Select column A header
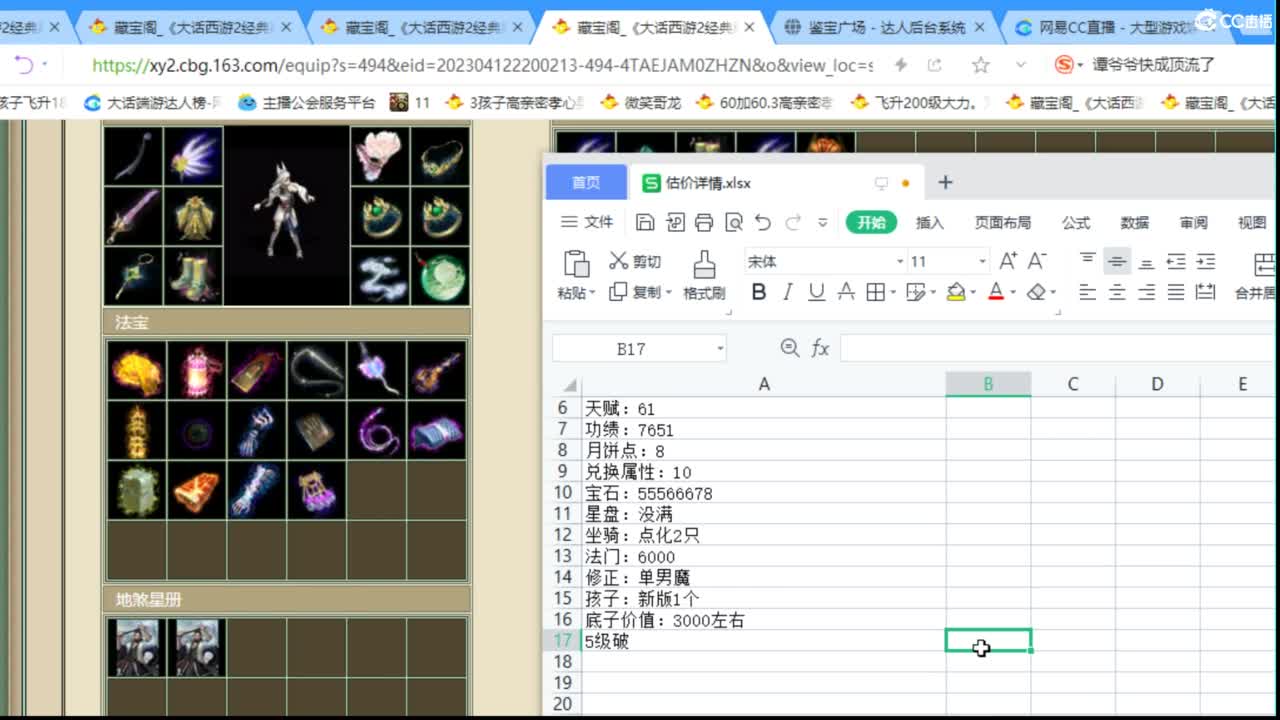This screenshot has height=720, width=1280. point(764,384)
